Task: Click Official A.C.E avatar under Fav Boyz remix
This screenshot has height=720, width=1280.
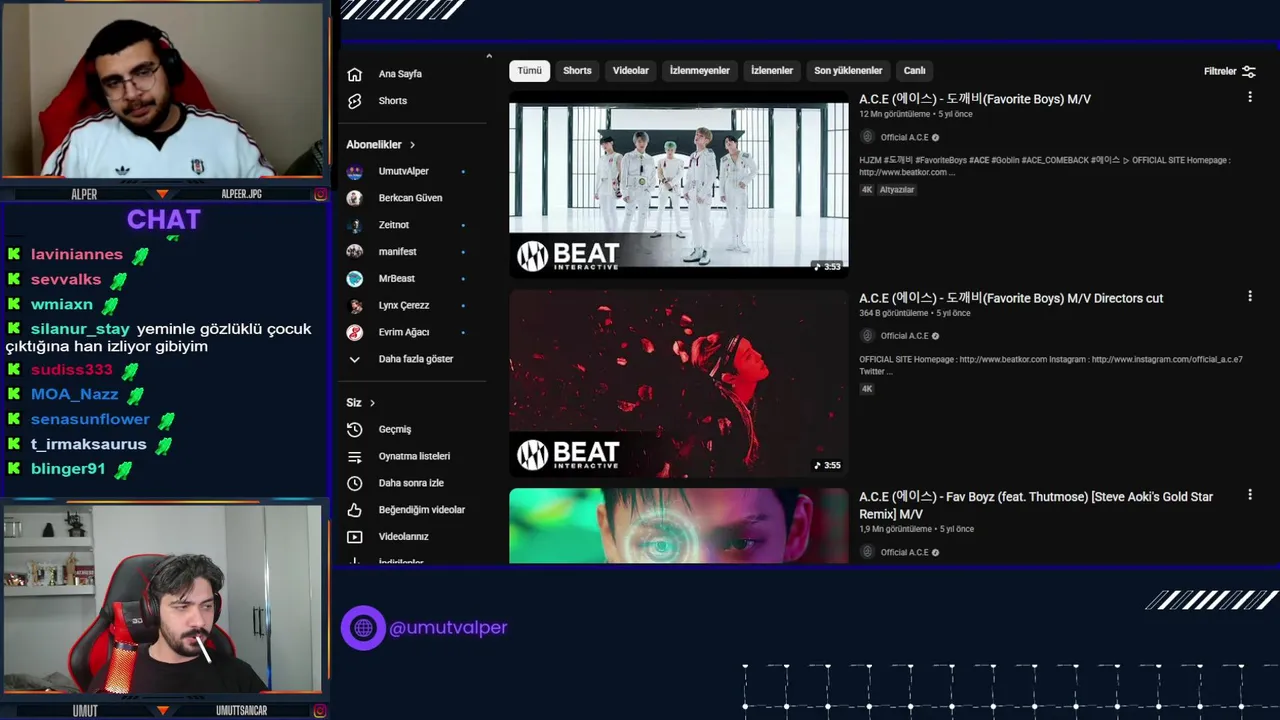Action: (867, 552)
